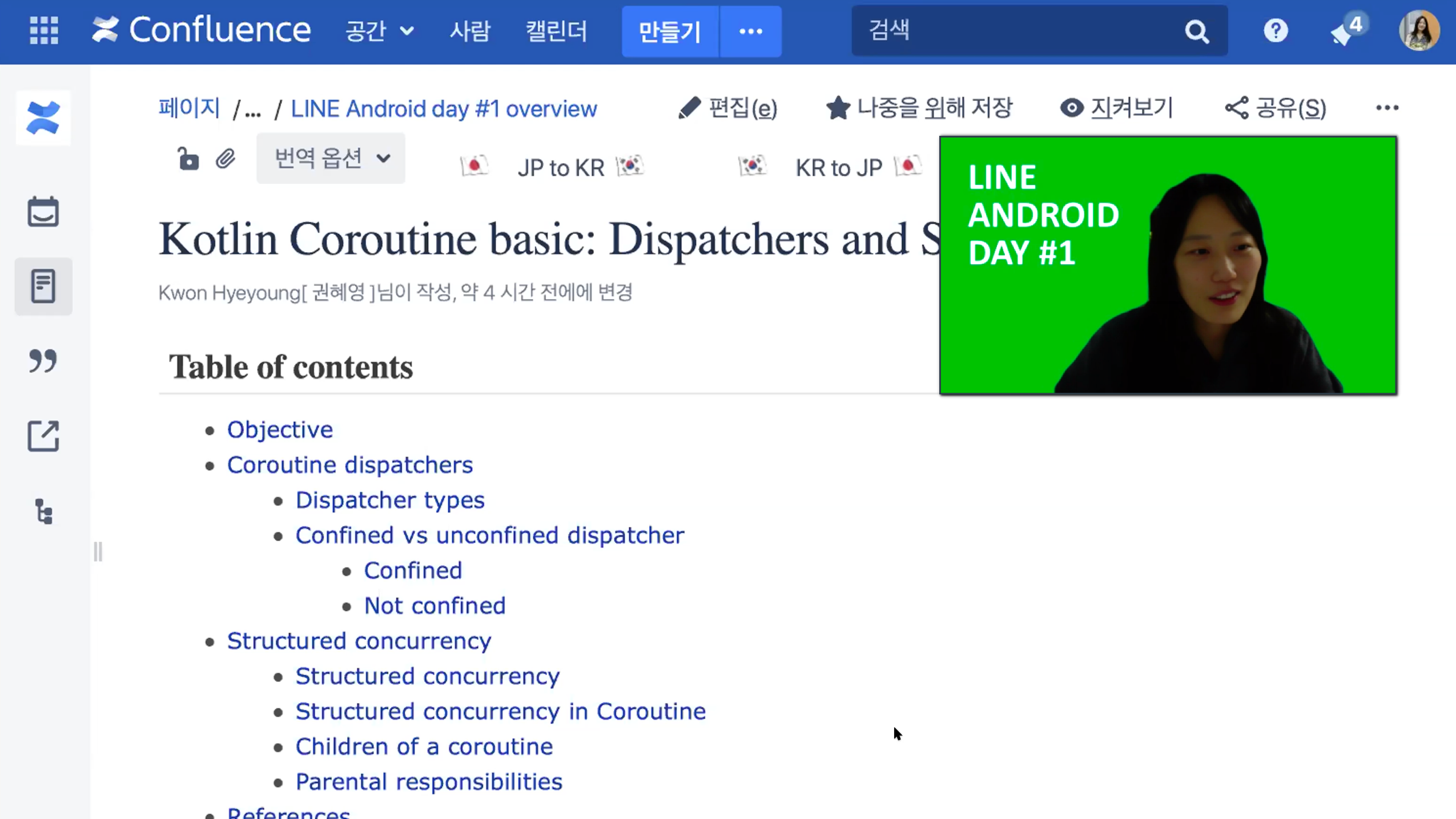Open top-level Structured concurrency link
Screen dimensions: 1456x819
(x=359, y=640)
